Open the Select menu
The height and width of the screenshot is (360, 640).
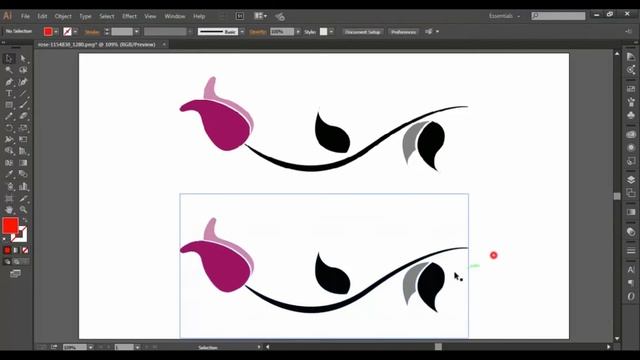(x=107, y=16)
